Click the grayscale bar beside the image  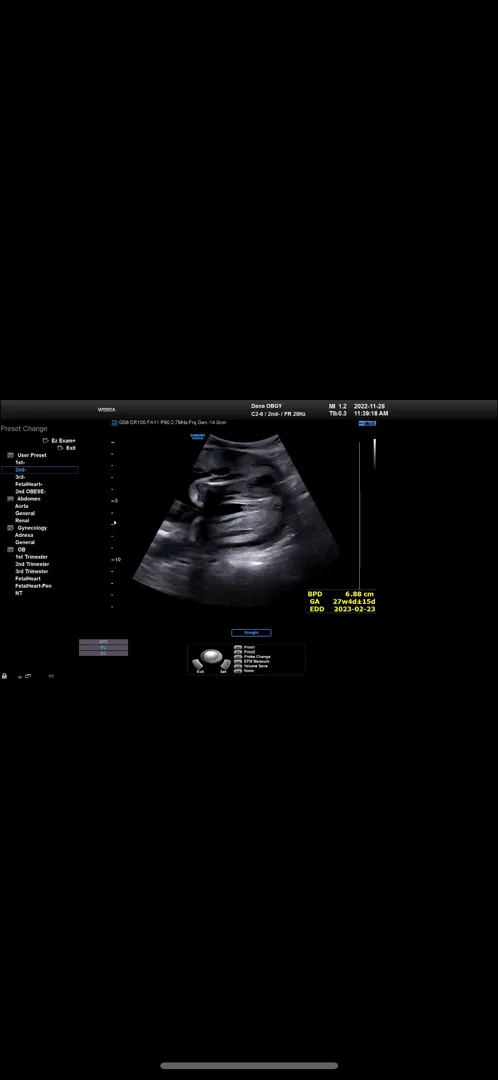pyautogui.click(x=375, y=453)
